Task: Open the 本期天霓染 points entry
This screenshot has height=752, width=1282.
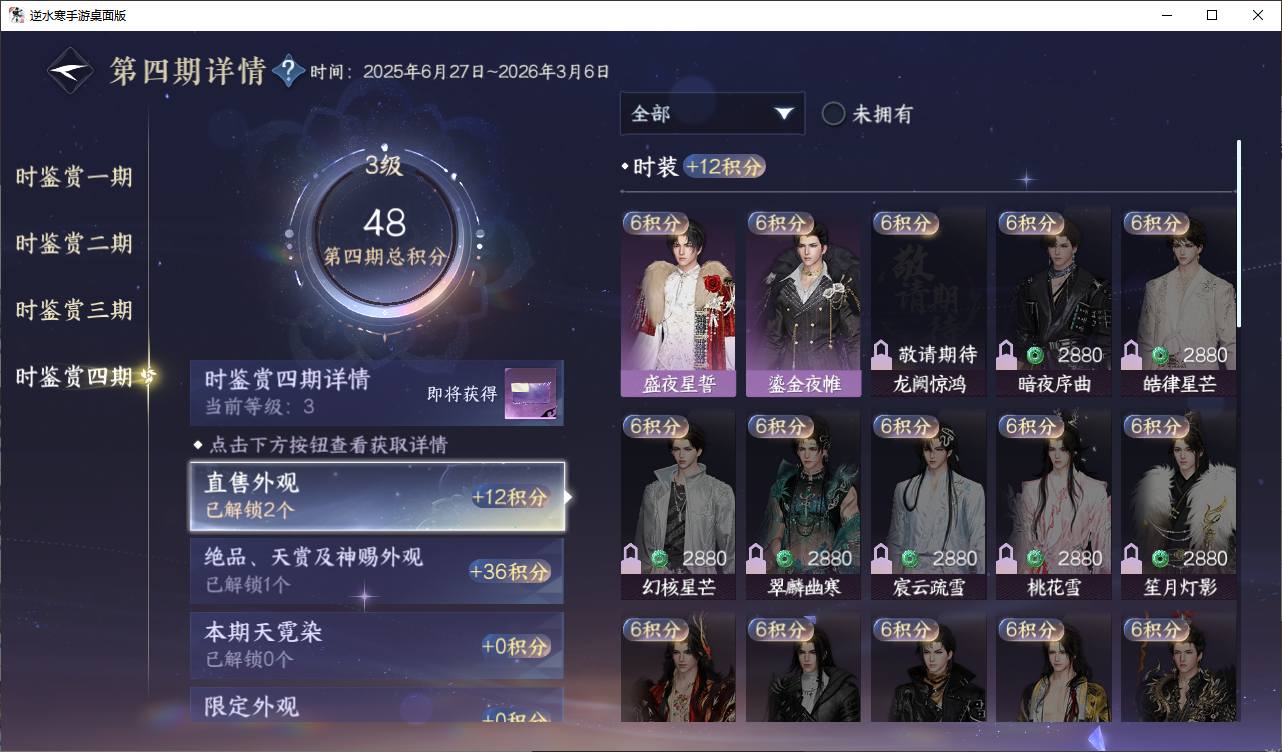Action: click(x=377, y=645)
